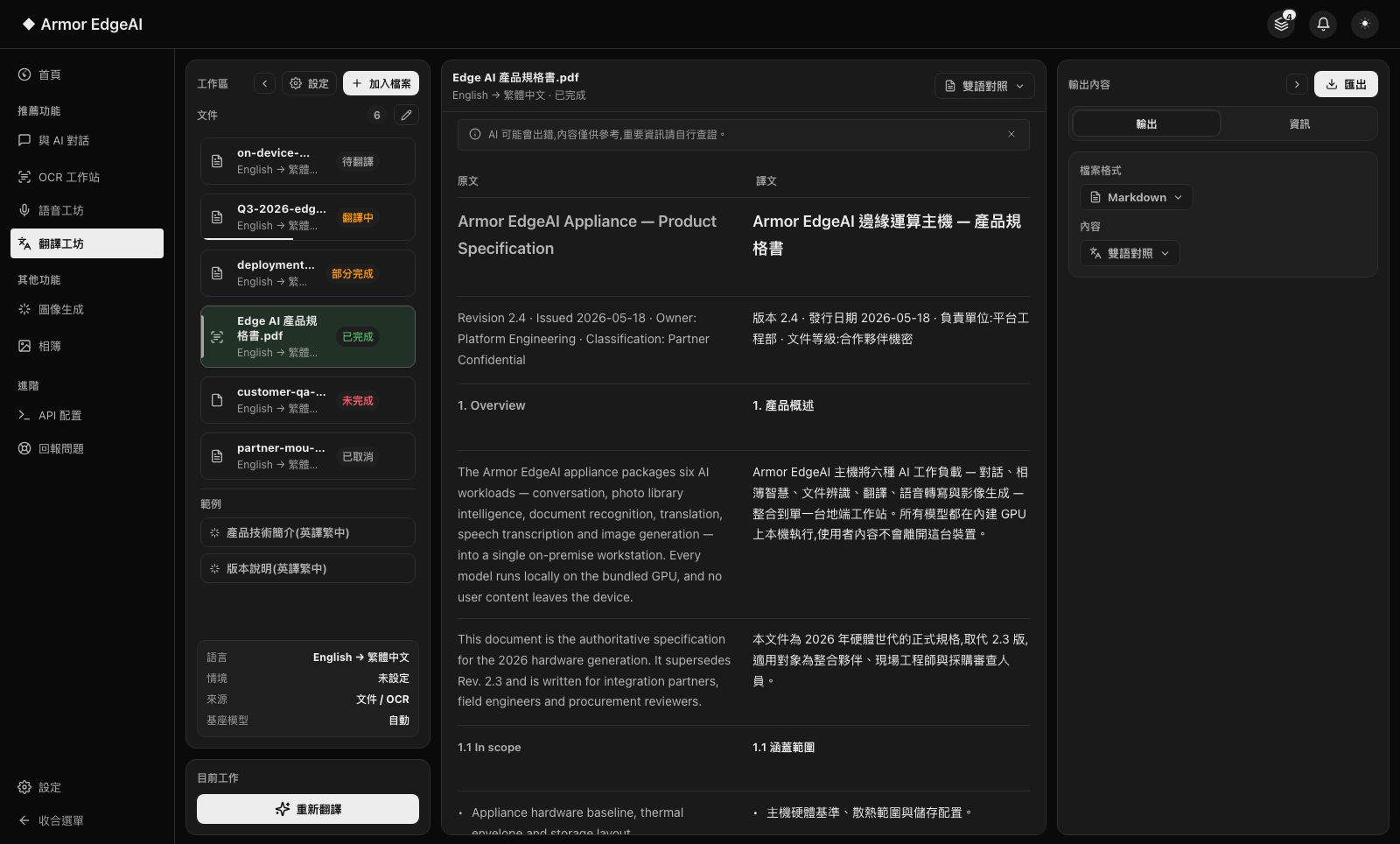Click 收合選單 to collapse the sidebar

point(87,820)
